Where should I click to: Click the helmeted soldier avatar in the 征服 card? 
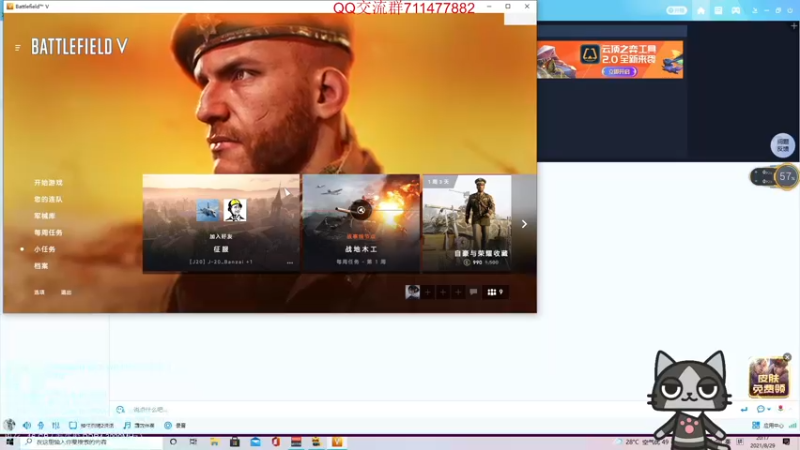tap(235, 210)
